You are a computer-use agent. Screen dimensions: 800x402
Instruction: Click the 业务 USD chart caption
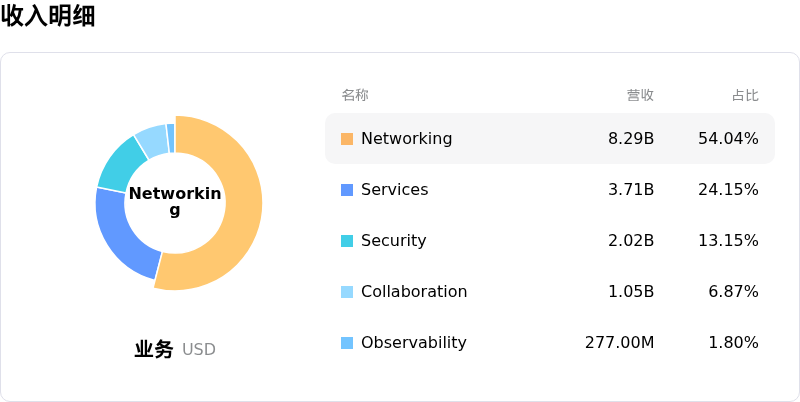(175, 350)
